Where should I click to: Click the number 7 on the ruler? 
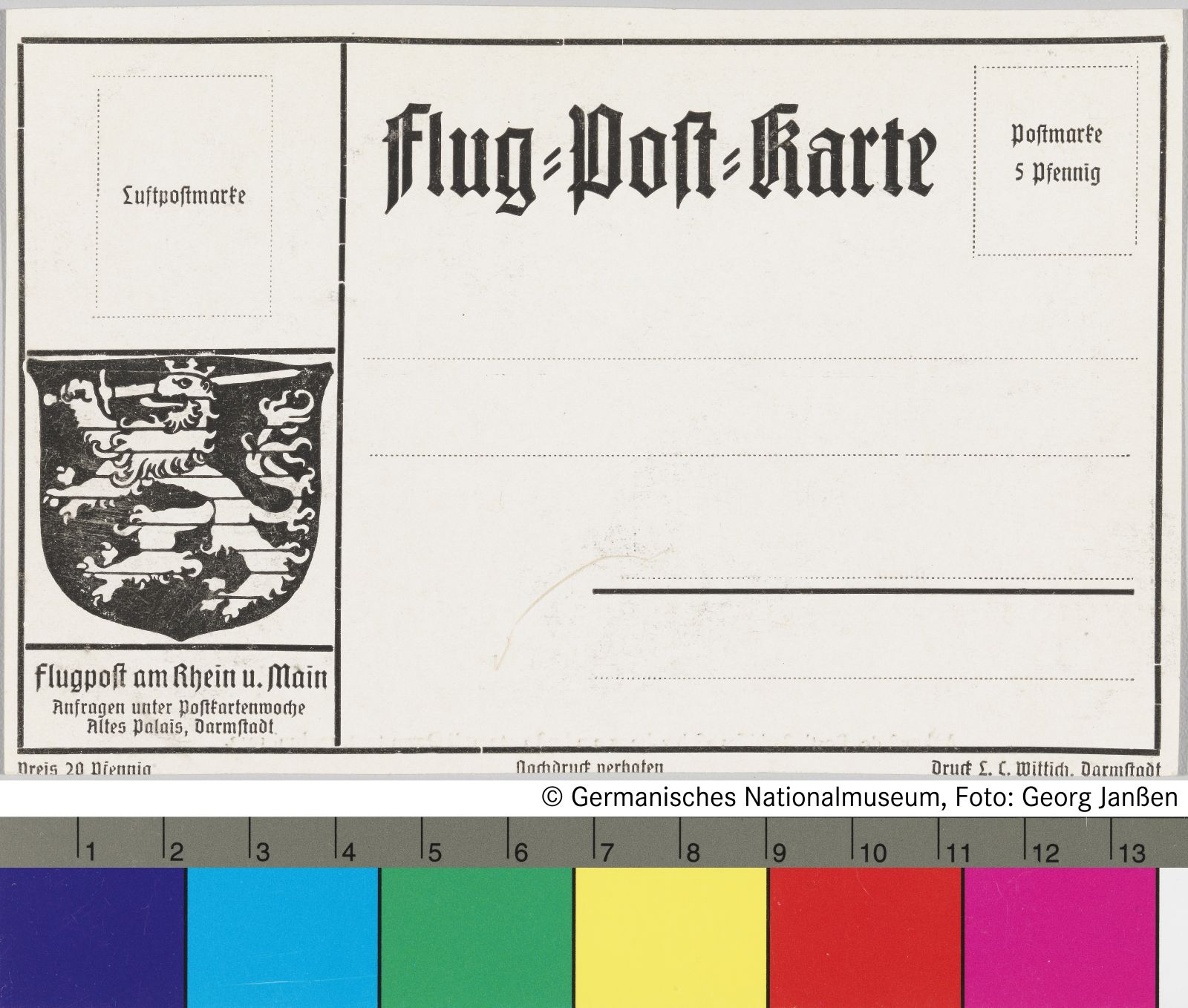(607, 853)
